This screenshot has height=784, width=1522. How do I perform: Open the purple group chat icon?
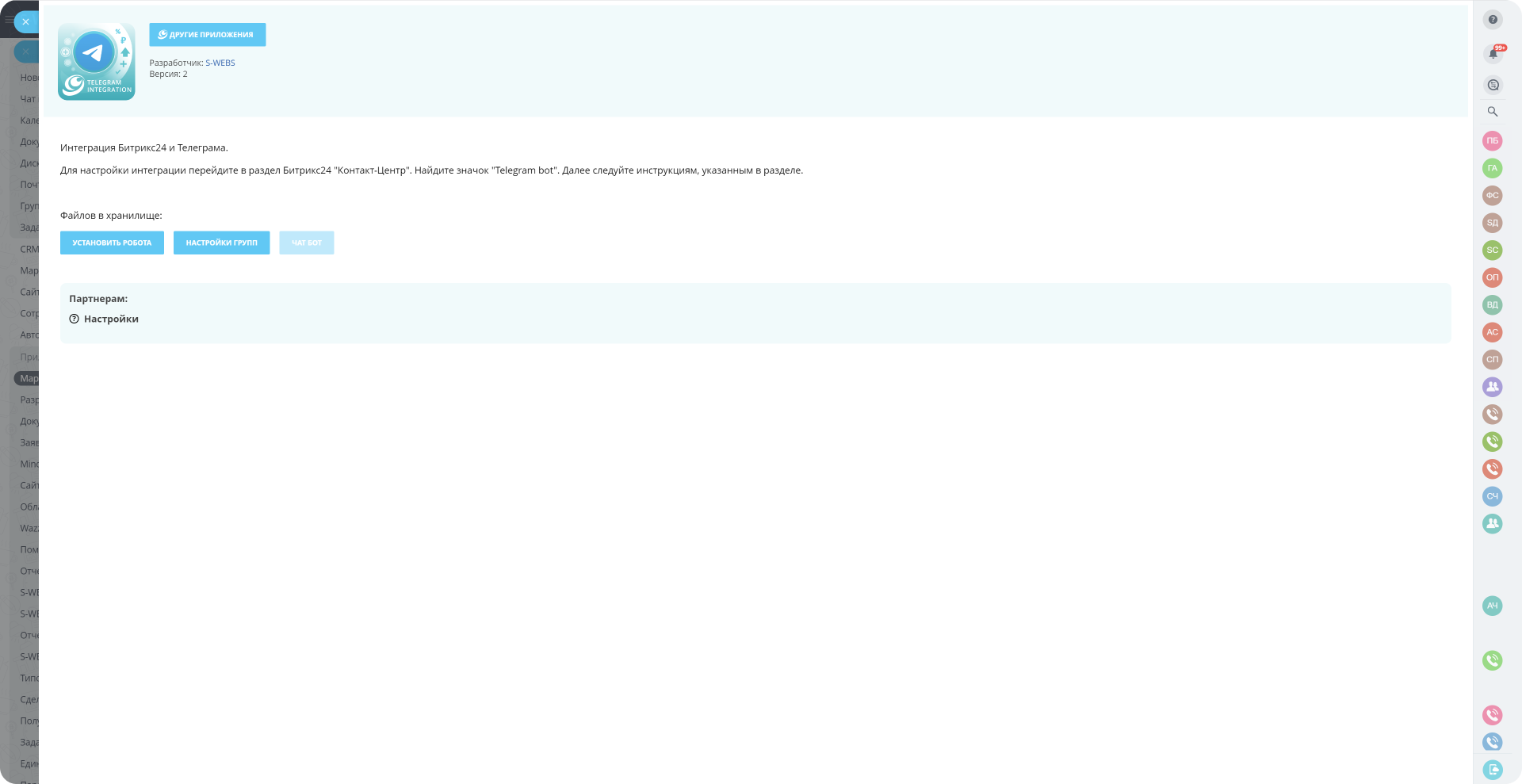(x=1493, y=387)
